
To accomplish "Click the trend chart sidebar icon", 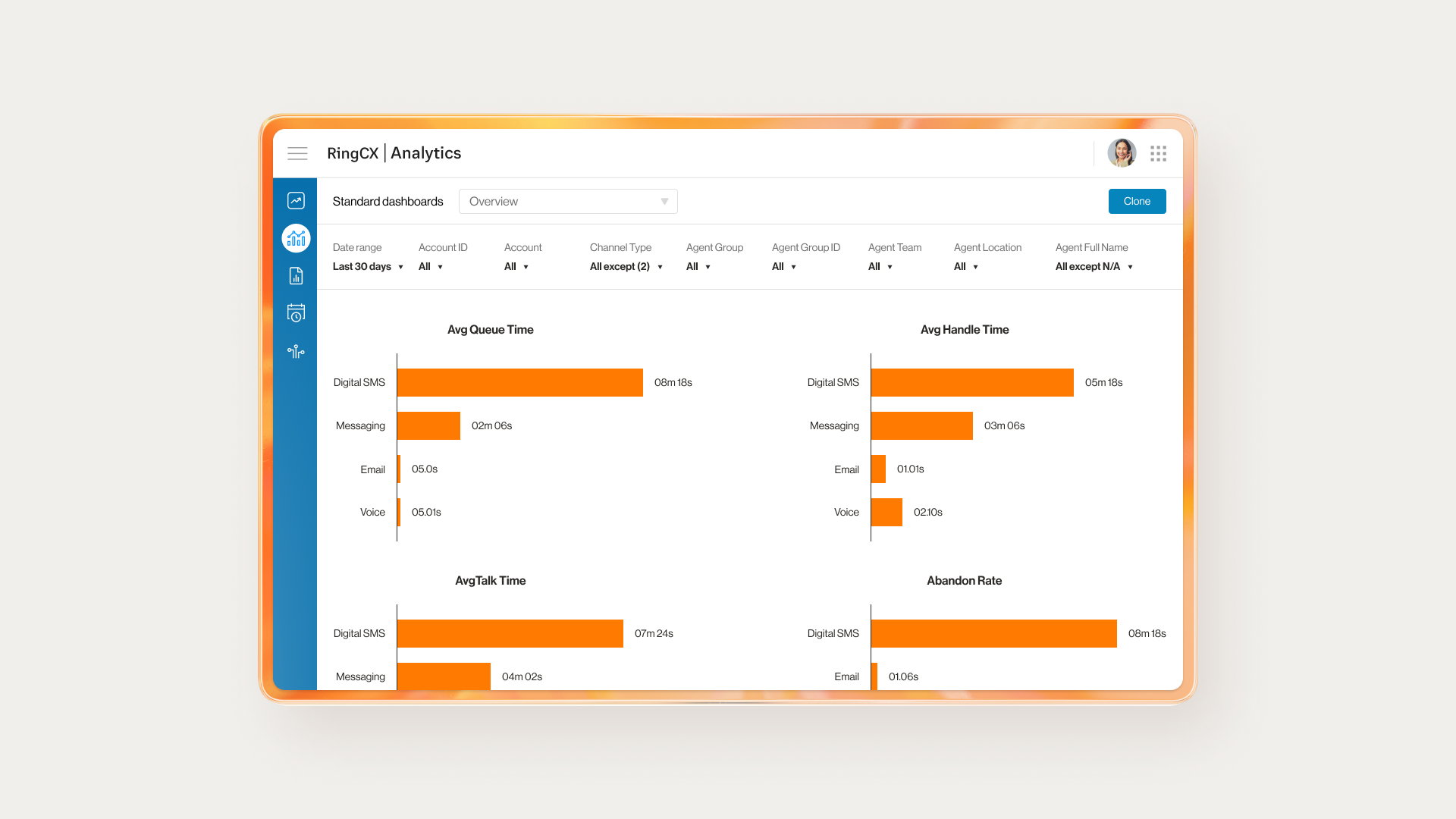I will [296, 200].
